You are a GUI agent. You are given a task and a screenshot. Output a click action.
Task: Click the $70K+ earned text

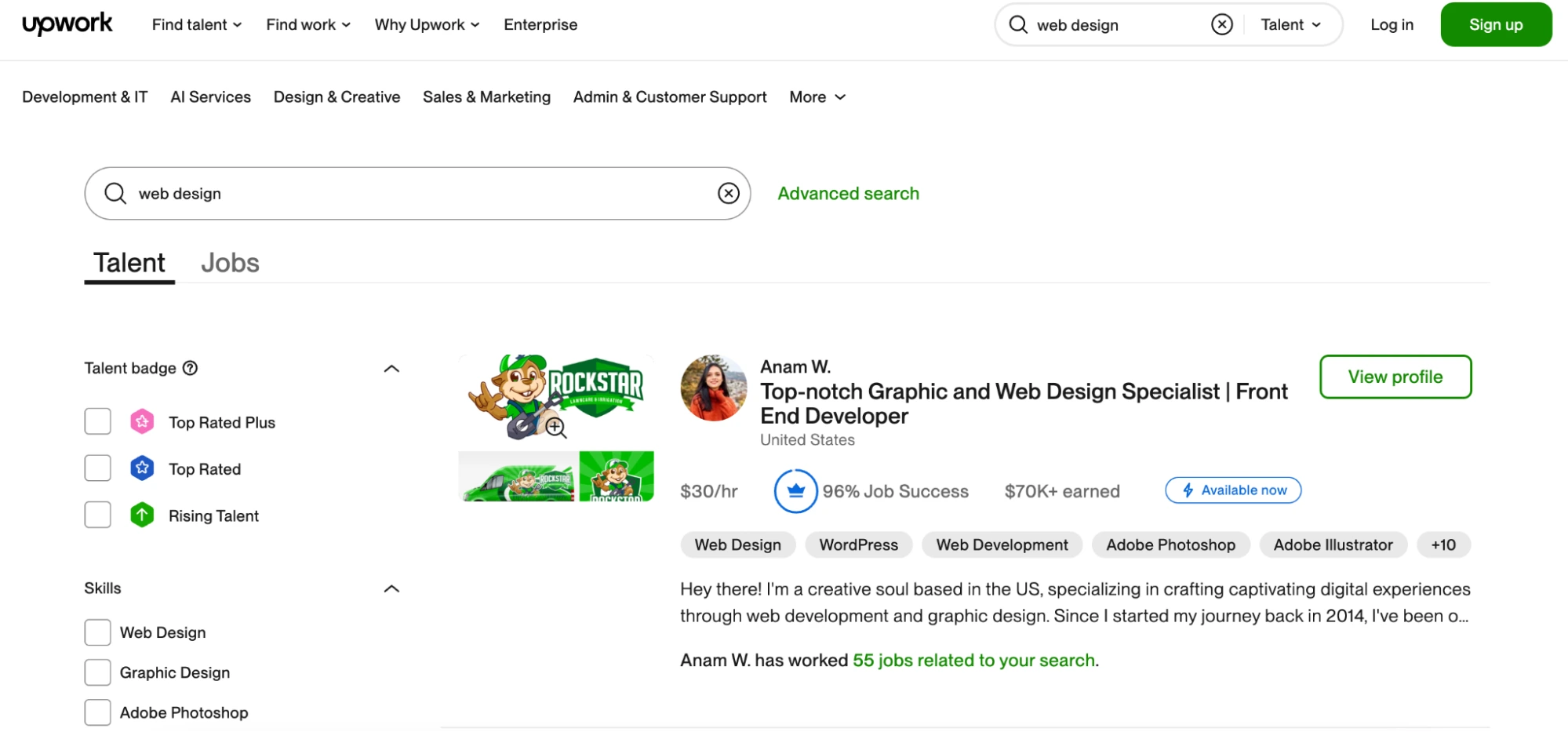pyautogui.click(x=1062, y=491)
